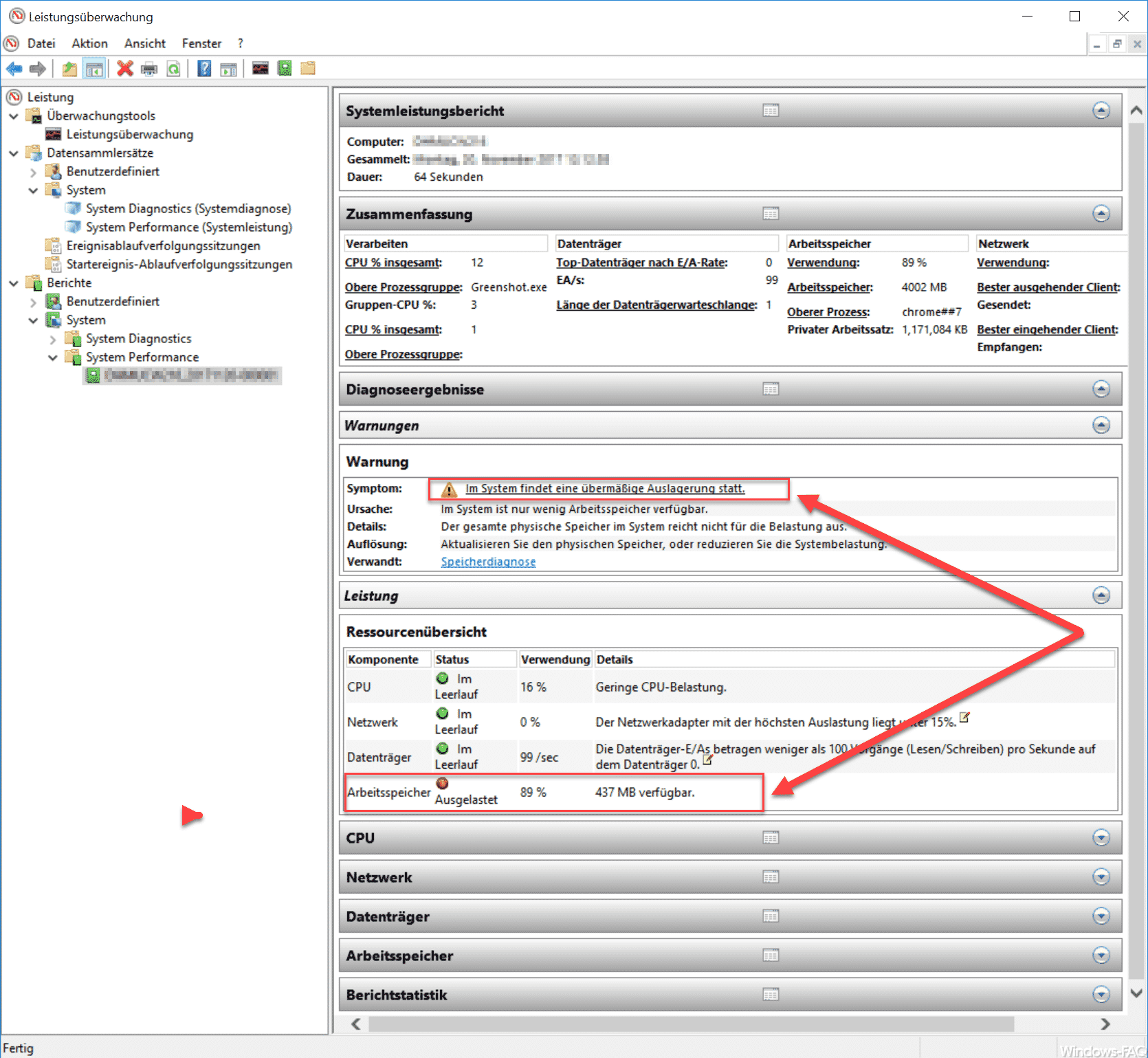Click the warning triangle icon beside Symptom
Screen dimensions: 1148x1058
point(449,489)
